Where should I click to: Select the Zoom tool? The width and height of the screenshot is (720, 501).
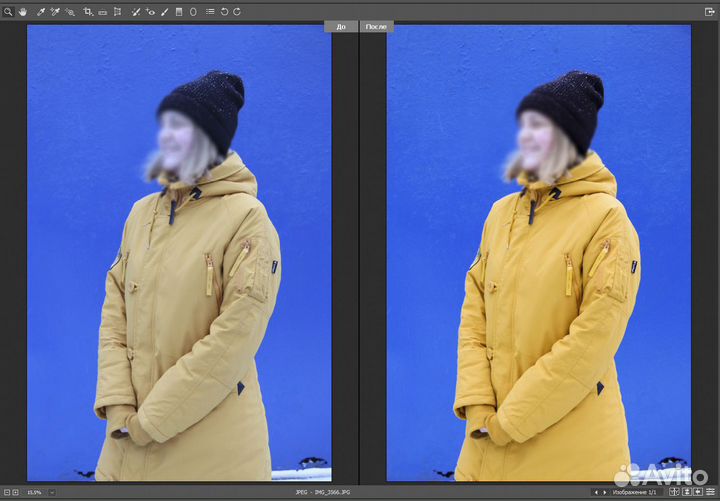click(8, 12)
